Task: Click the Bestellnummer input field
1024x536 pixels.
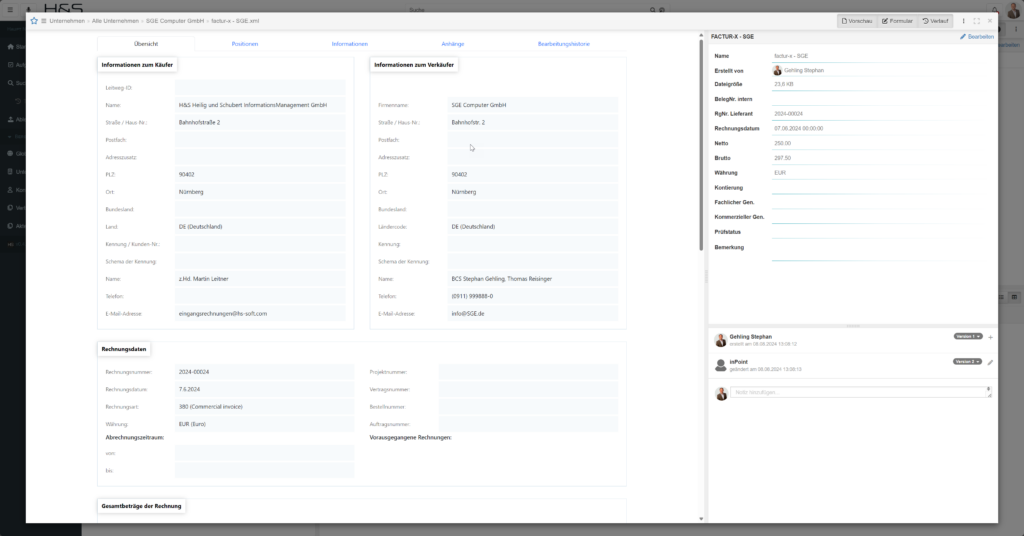Action: click(x=528, y=406)
